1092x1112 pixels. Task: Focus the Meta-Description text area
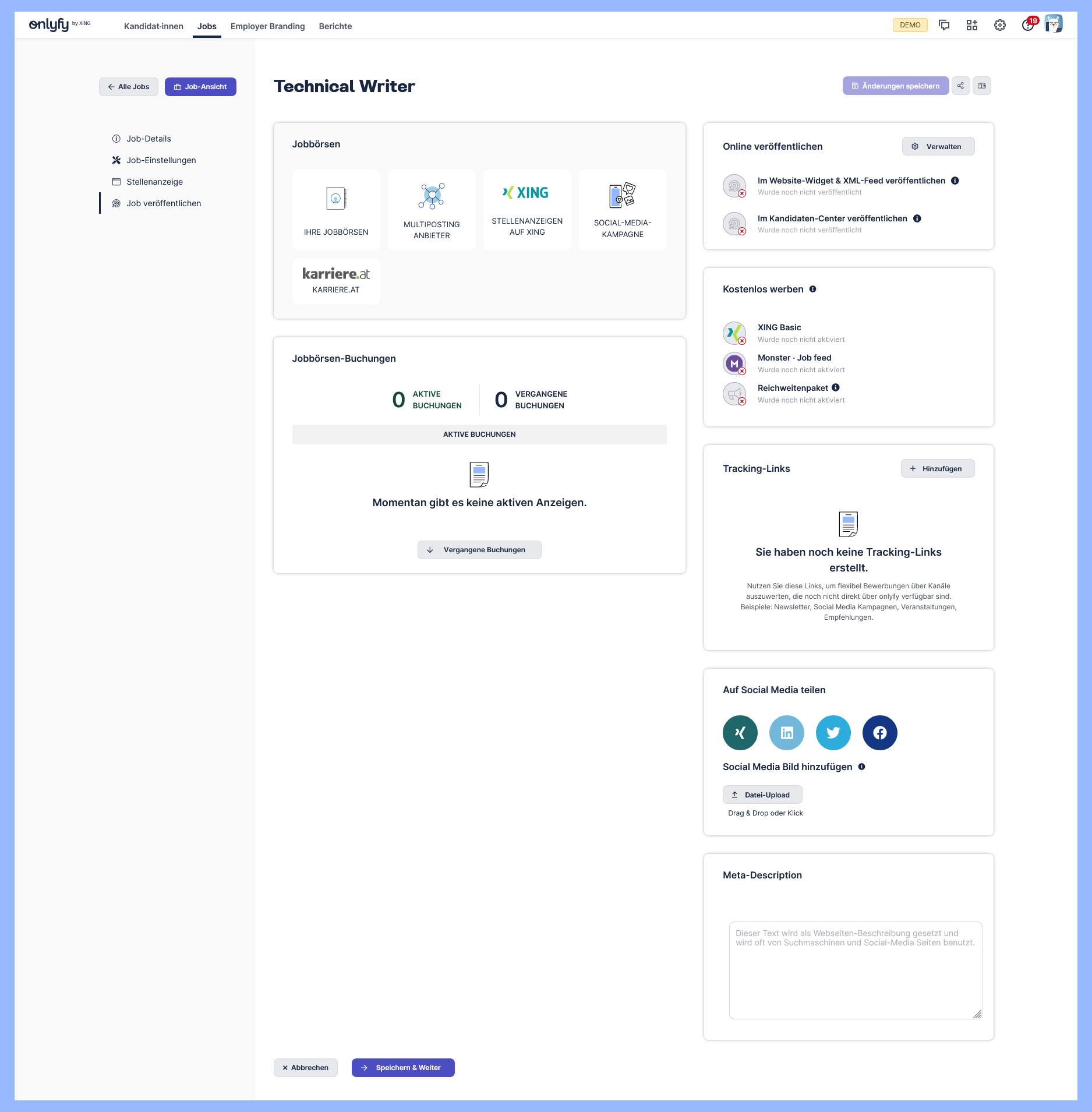coord(855,970)
